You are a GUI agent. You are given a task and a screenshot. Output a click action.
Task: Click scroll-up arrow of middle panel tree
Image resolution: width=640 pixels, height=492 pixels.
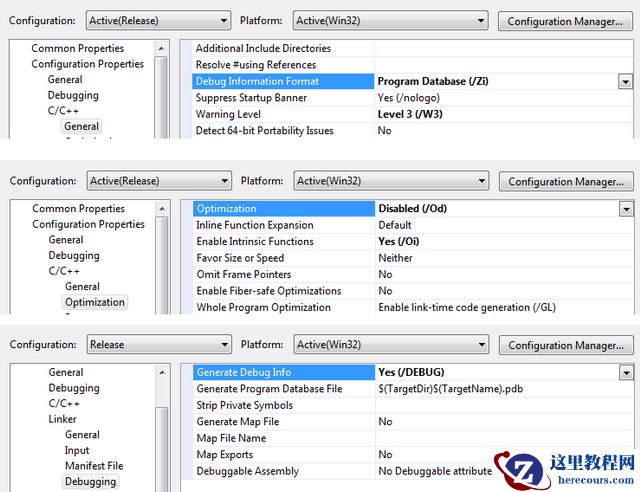tap(162, 209)
